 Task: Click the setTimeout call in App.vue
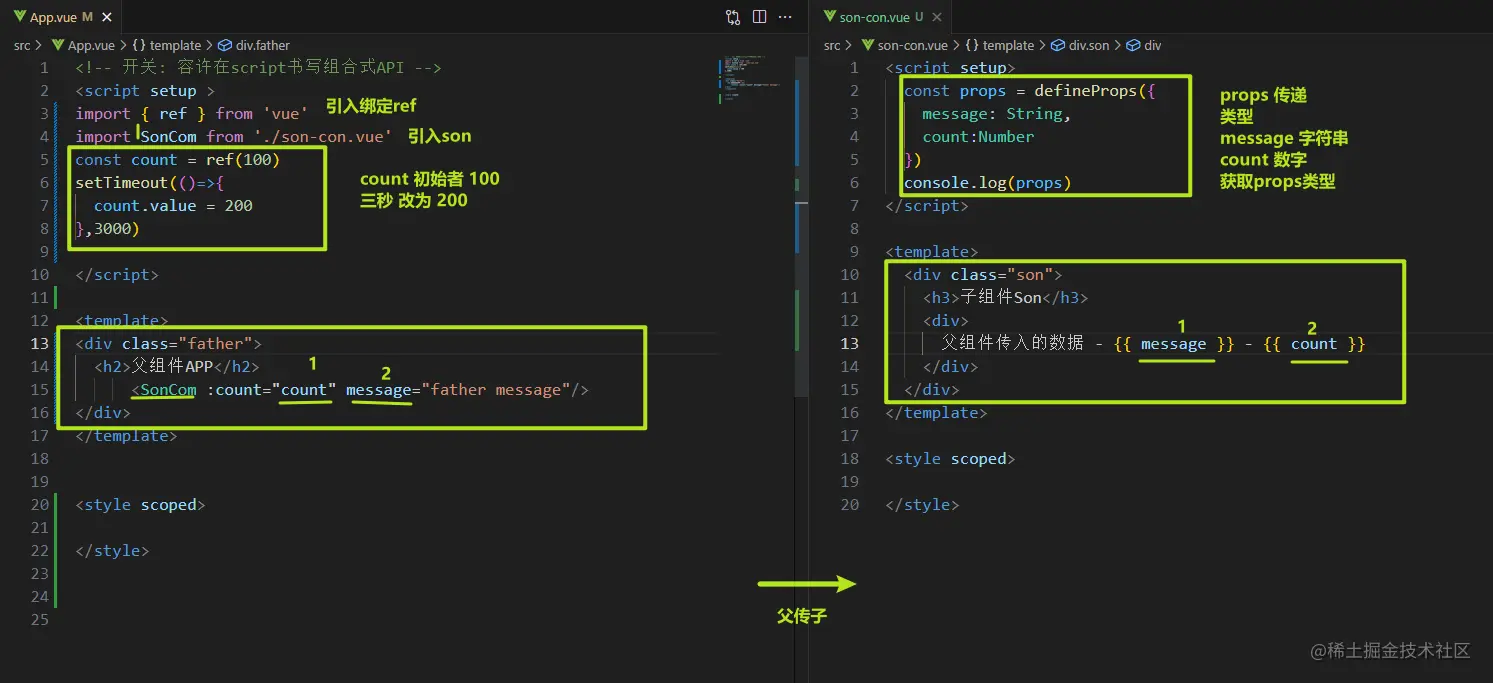(150, 182)
